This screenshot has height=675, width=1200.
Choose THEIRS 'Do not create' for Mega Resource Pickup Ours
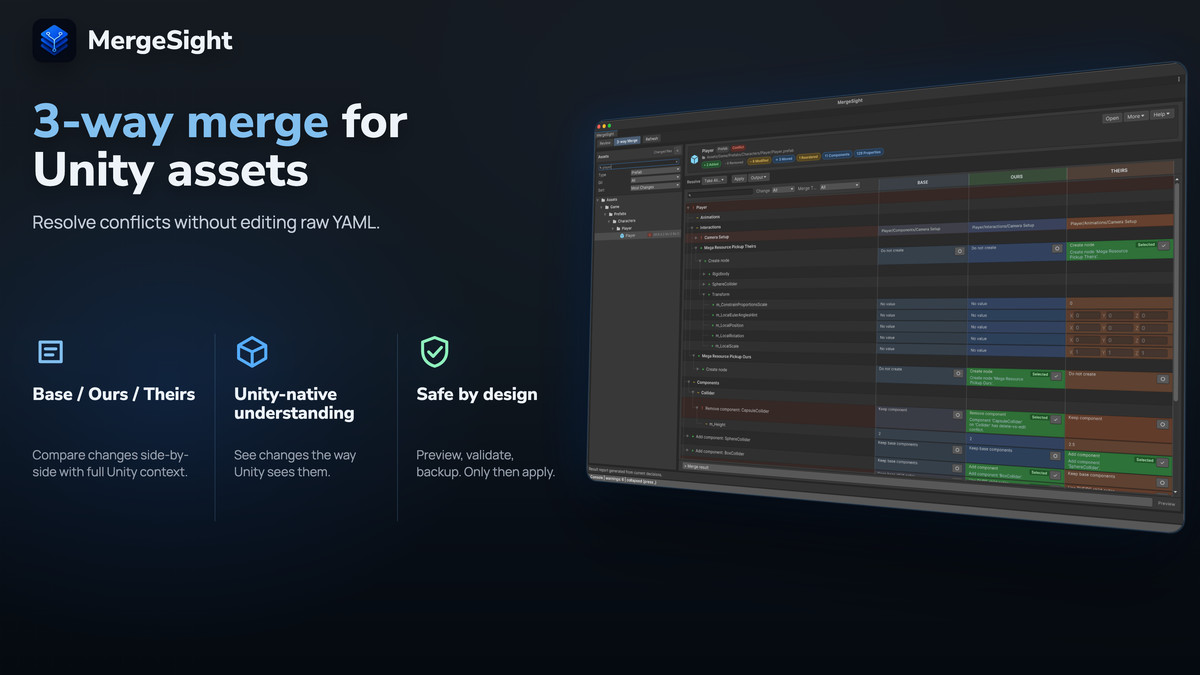1162,379
